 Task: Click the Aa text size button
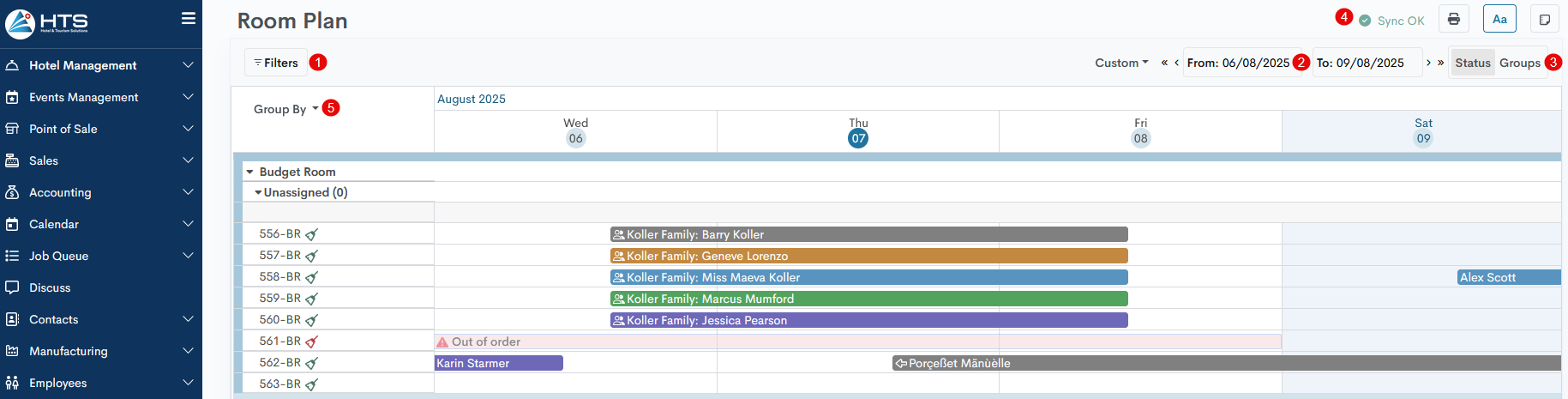(1499, 20)
